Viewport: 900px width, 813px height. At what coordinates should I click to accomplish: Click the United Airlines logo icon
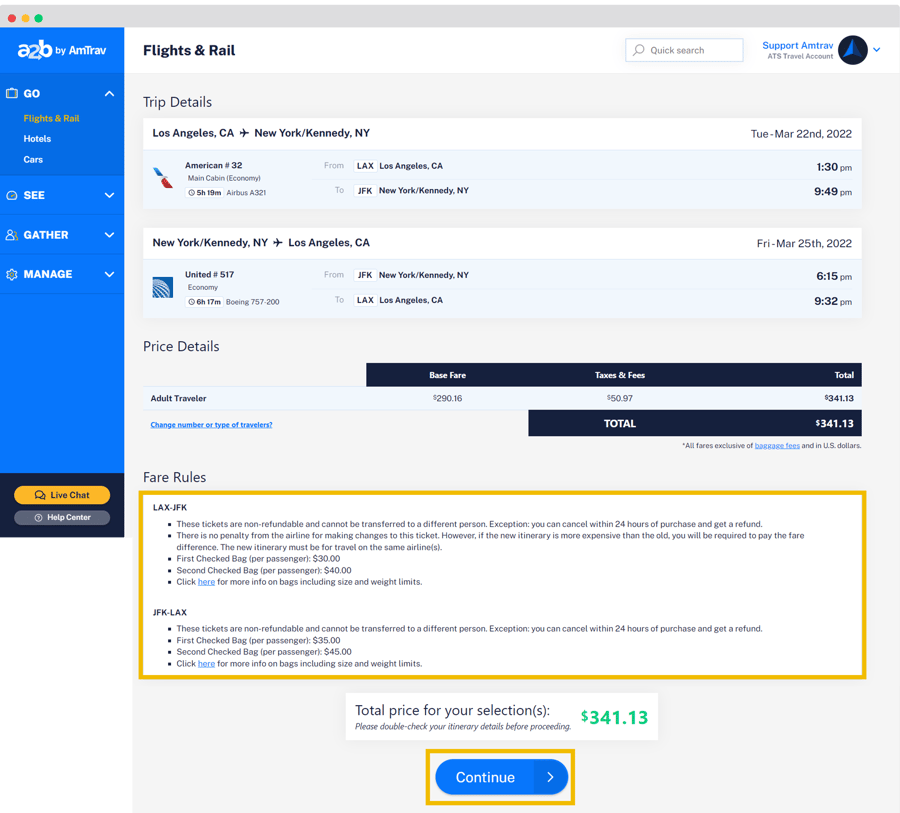[162, 288]
